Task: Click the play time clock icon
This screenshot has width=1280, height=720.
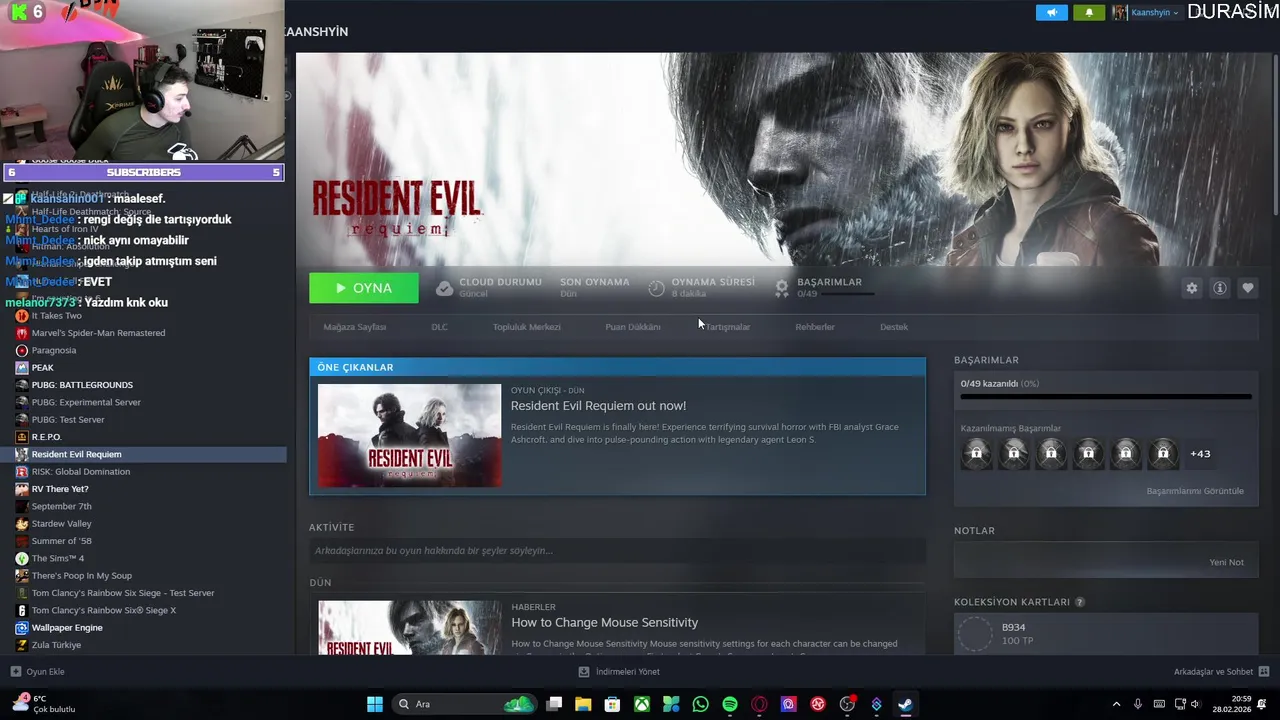Action: pyautogui.click(x=656, y=288)
